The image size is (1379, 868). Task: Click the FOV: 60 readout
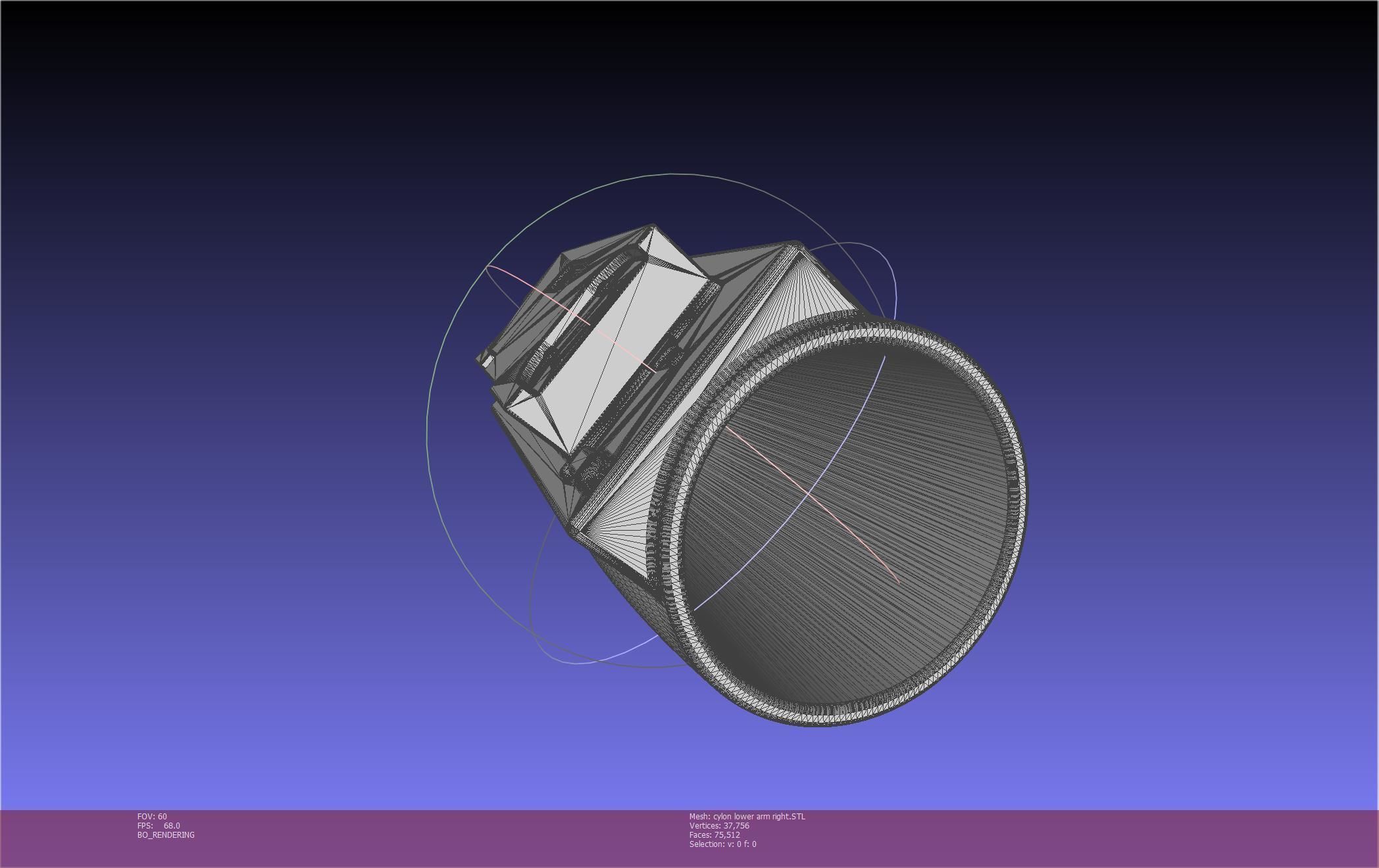point(152,816)
